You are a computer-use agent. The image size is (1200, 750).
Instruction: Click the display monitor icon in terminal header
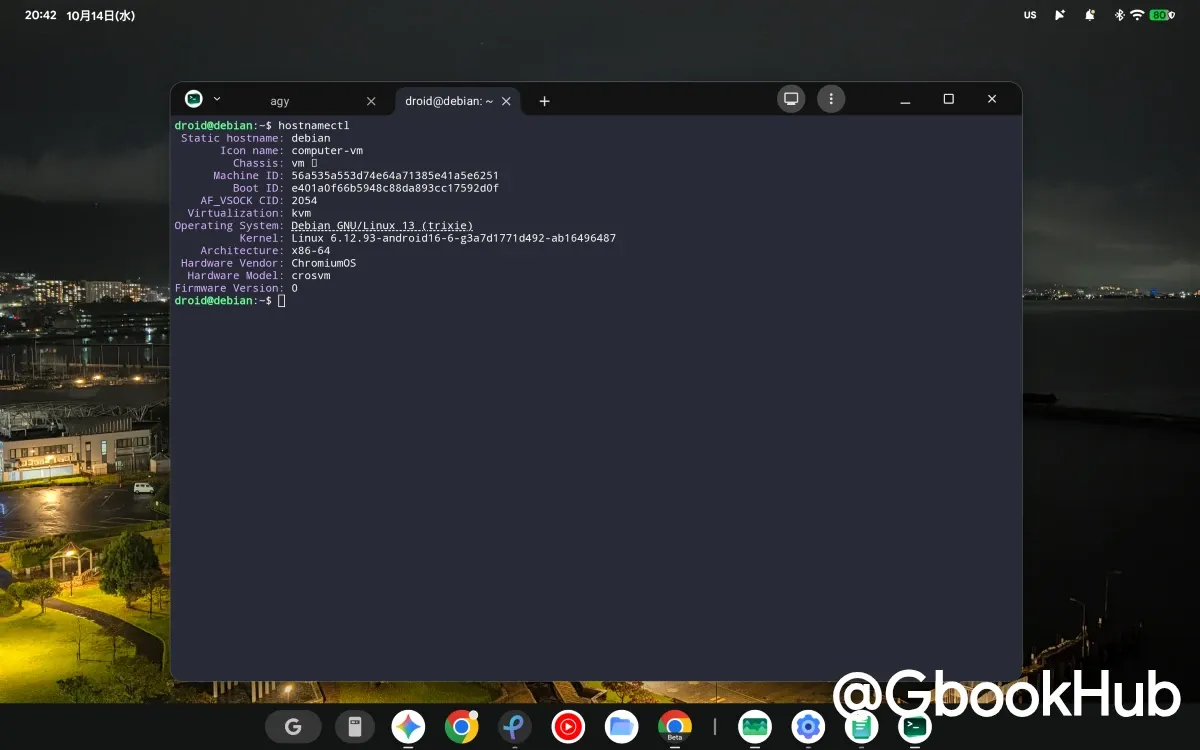pos(791,99)
